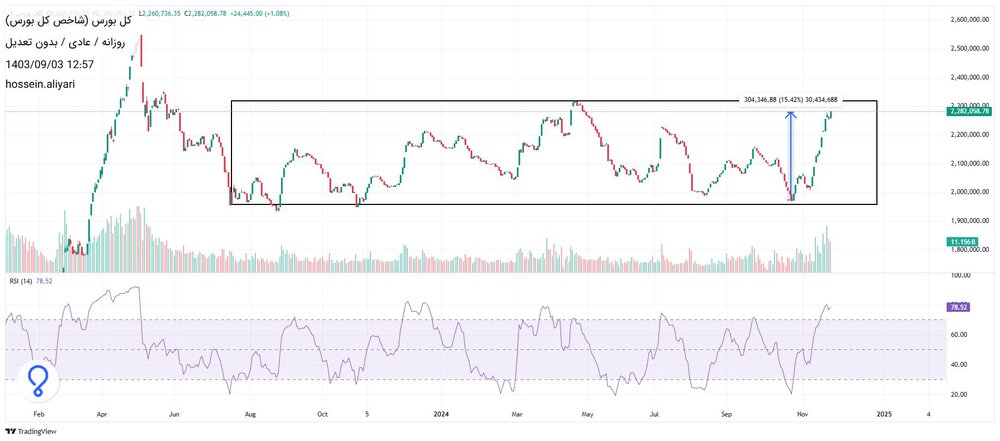Click the 2,600,000.00 price axis label
Image resolution: width=1000 pixels, height=441 pixels.
(x=965, y=19)
